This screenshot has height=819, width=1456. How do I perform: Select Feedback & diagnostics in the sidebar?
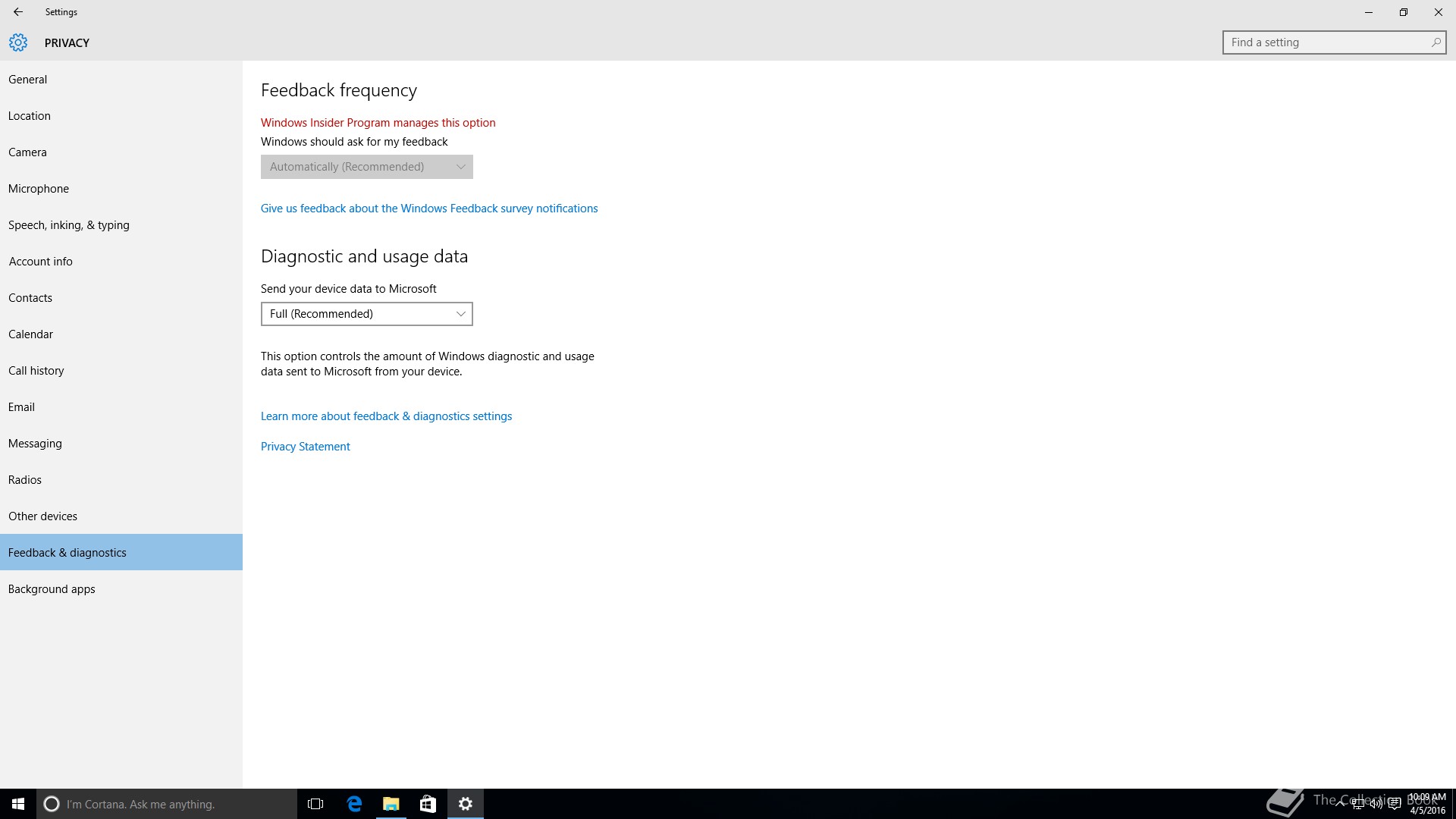121,552
